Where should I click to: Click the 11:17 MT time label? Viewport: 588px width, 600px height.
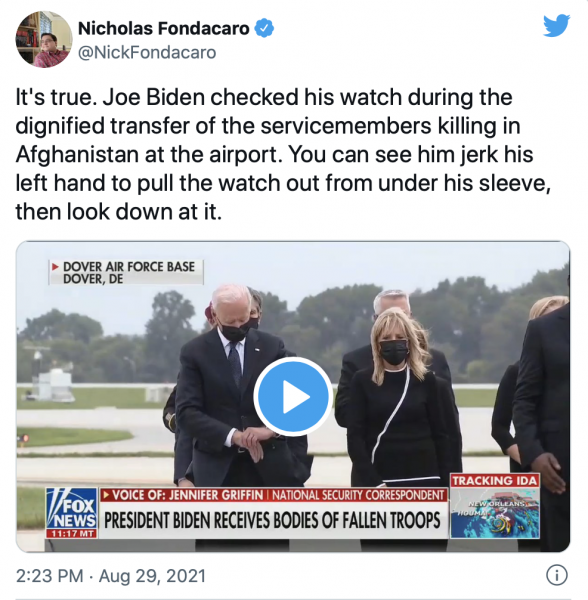click(x=71, y=534)
